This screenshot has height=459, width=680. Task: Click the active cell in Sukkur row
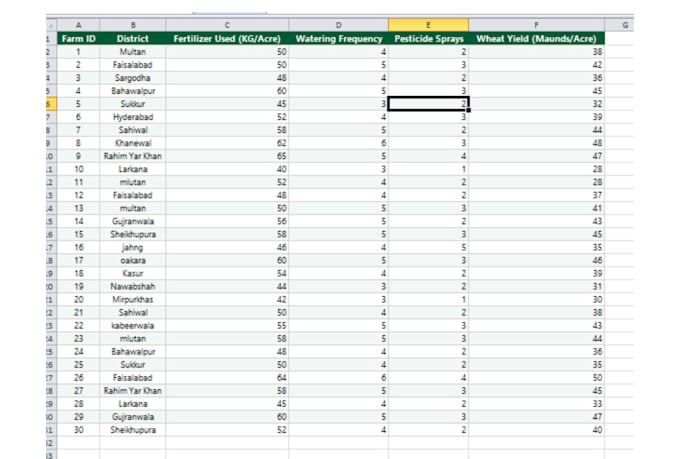pos(428,104)
